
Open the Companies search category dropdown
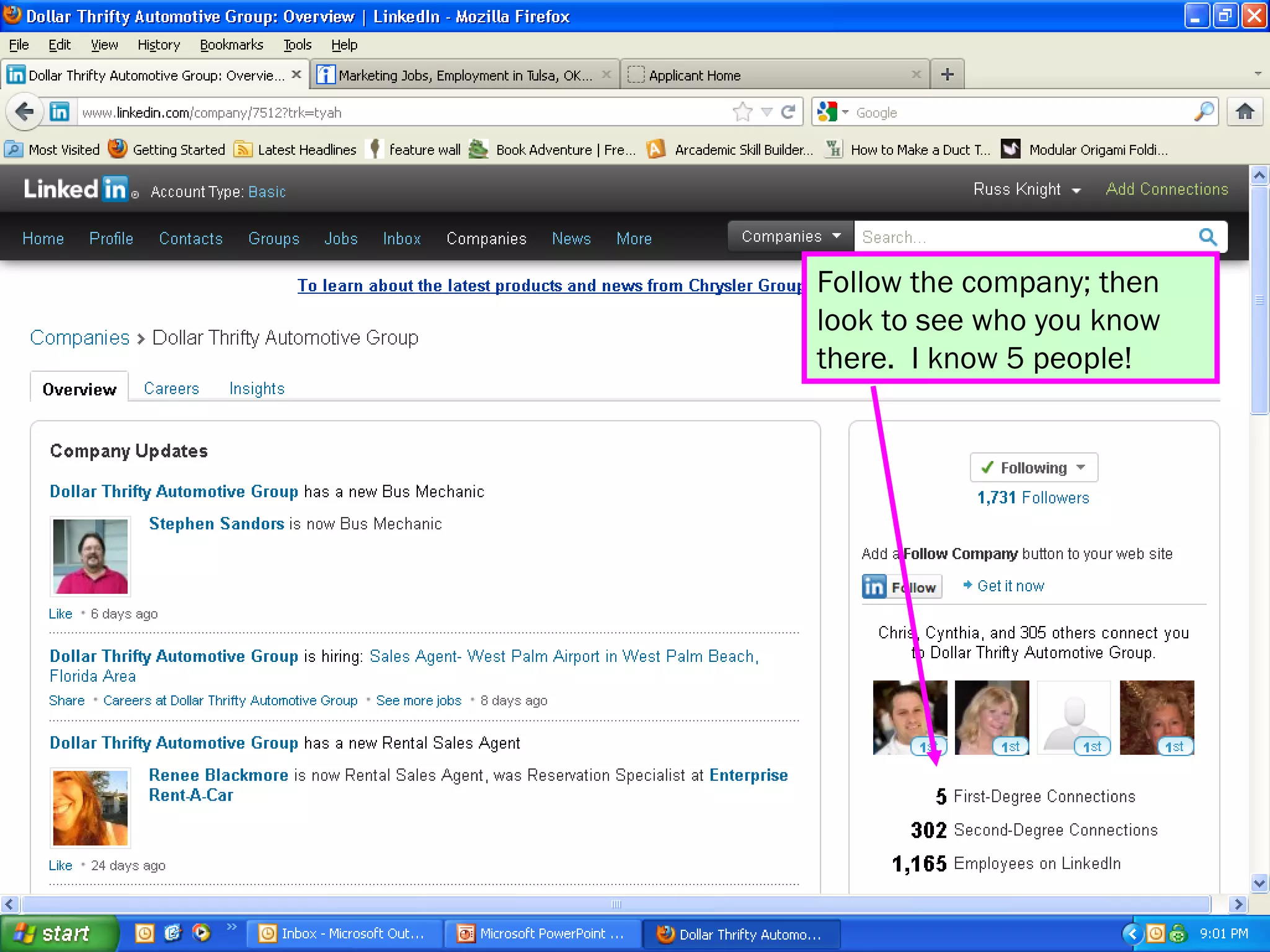[x=791, y=236]
